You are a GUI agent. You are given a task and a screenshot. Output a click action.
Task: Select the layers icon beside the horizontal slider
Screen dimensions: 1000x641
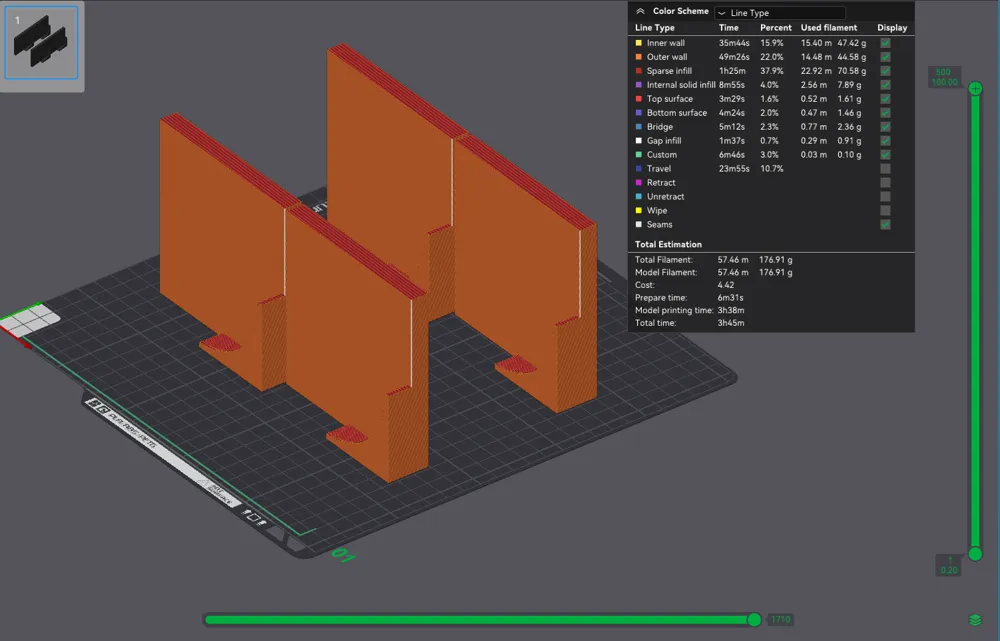coord(974,620)
